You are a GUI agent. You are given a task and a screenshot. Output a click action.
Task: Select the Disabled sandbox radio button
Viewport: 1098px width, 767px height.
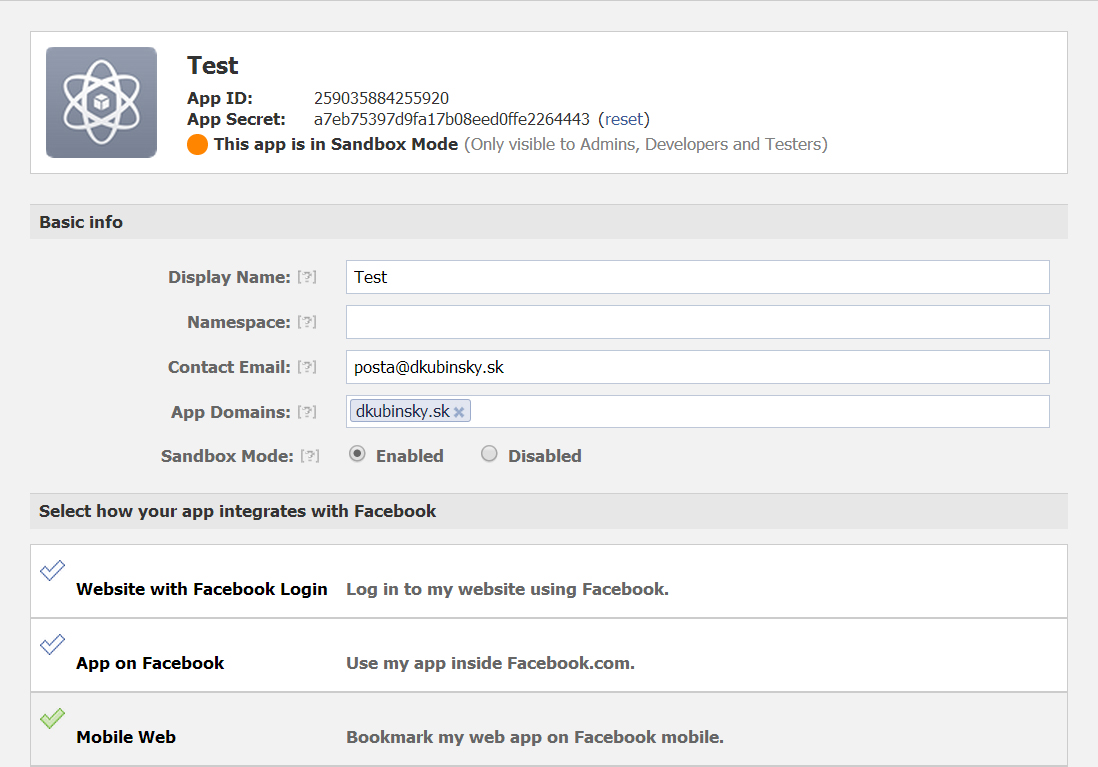489,454
